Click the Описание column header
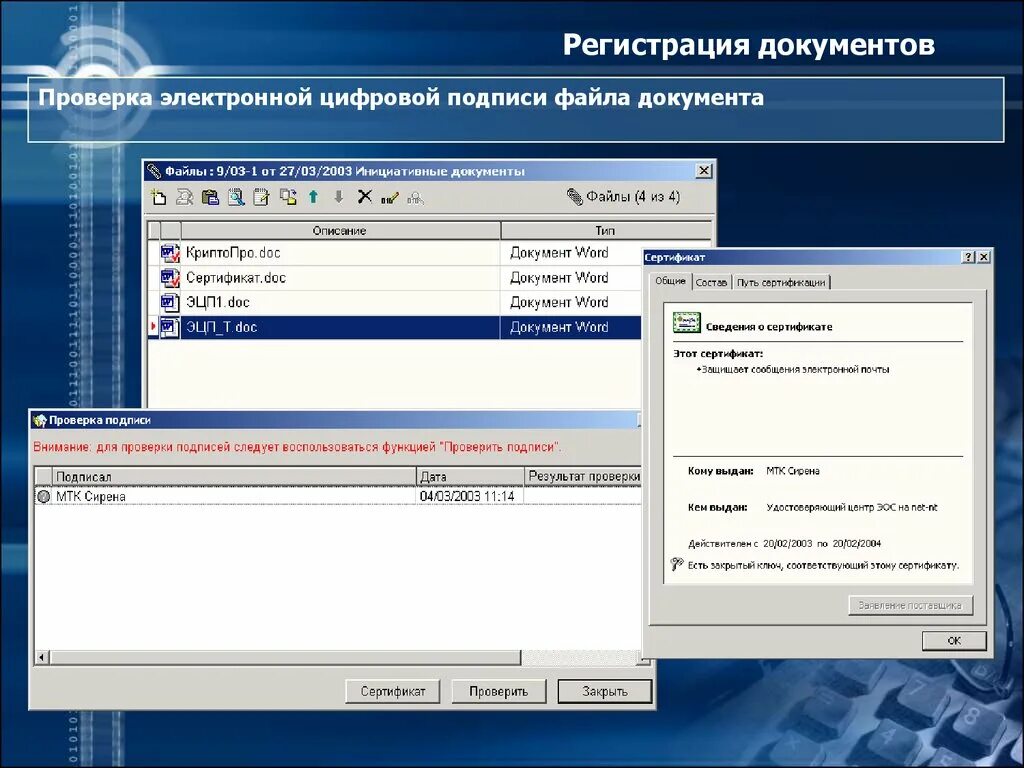 point(340,231)
